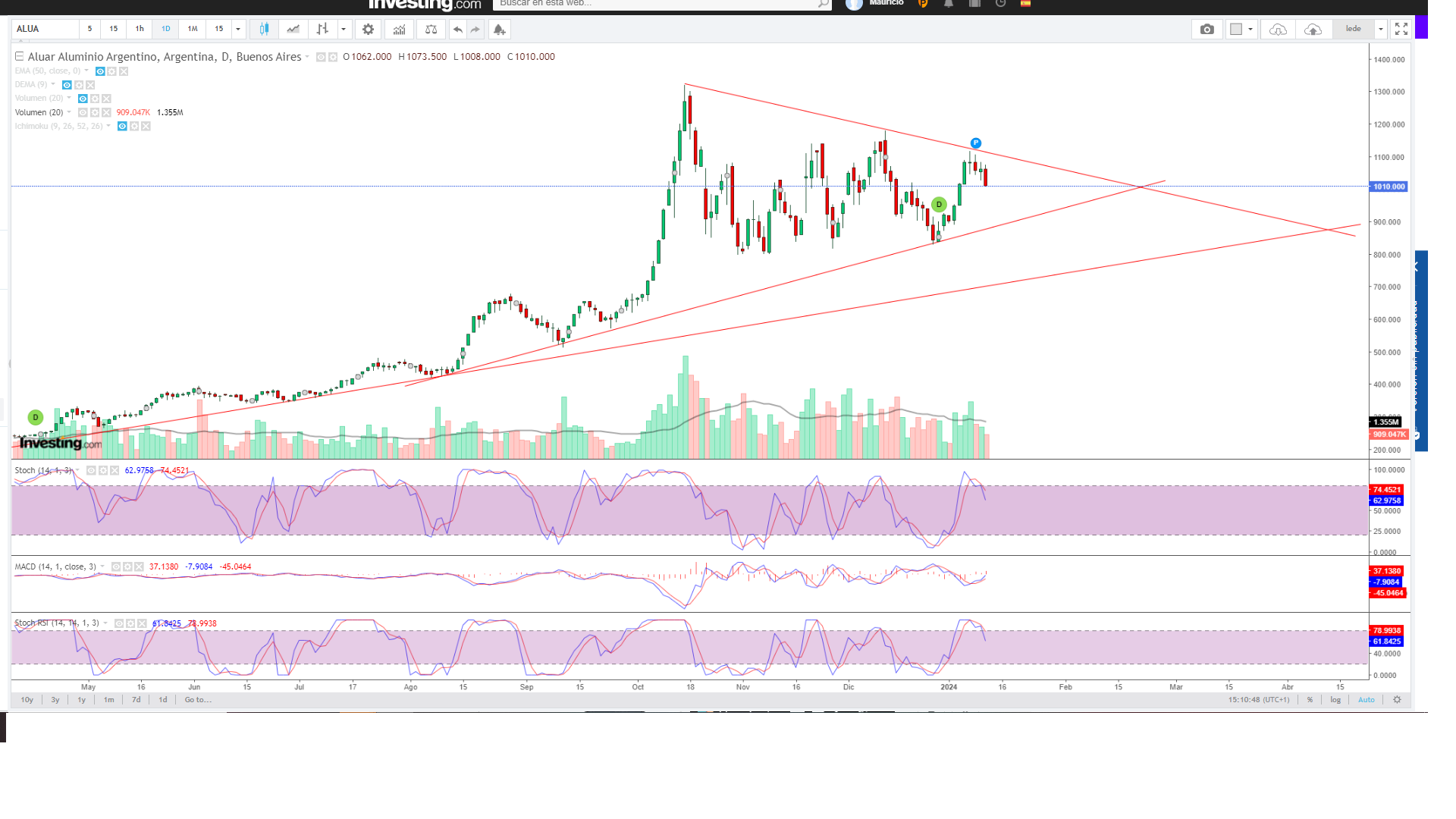Toggle visibility eye of the EMA (50) indicator
This screenshot has height=819, width=1456.
(100, 71)
